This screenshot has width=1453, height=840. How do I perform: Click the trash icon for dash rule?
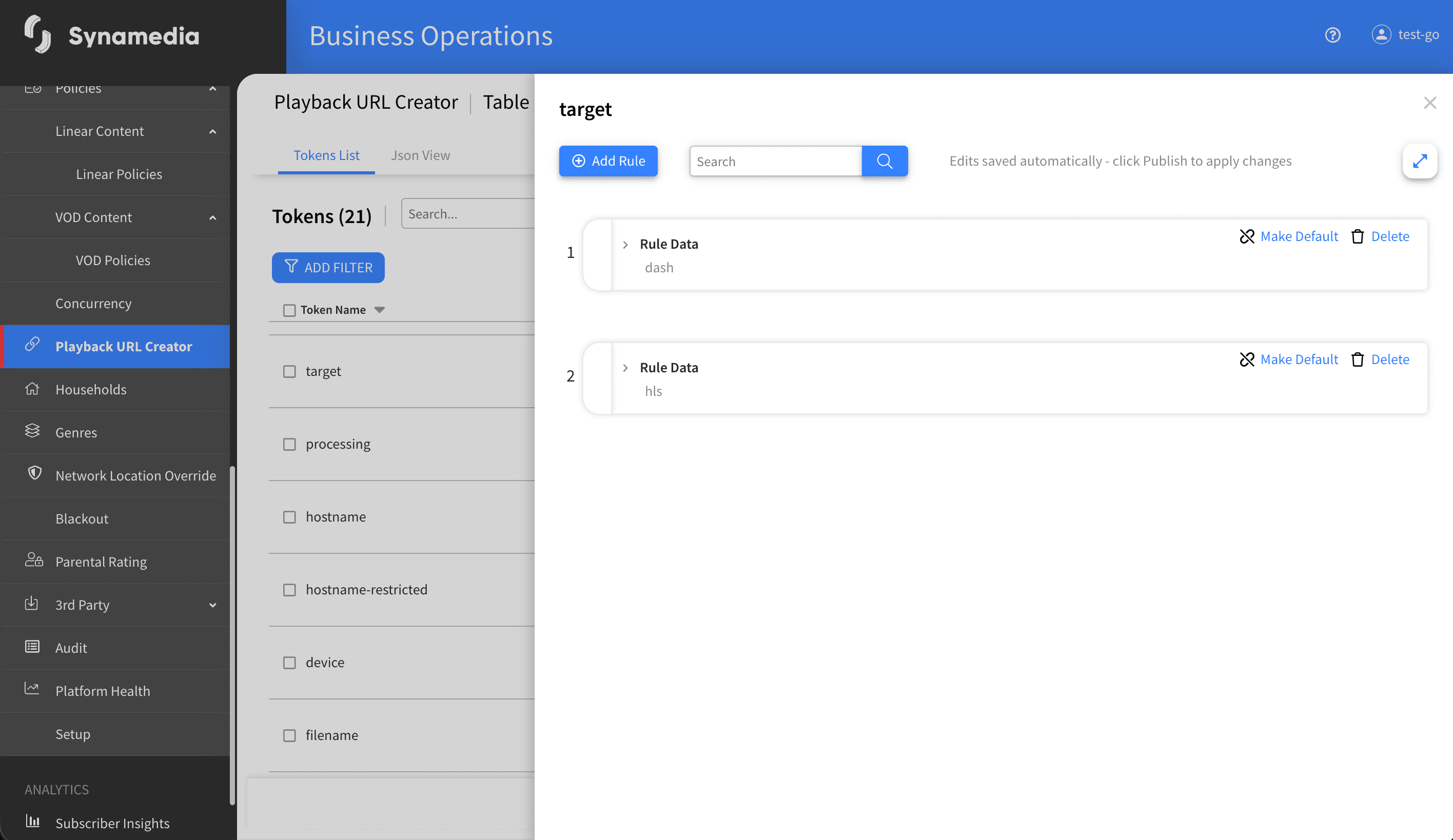tap(1357, 236)
